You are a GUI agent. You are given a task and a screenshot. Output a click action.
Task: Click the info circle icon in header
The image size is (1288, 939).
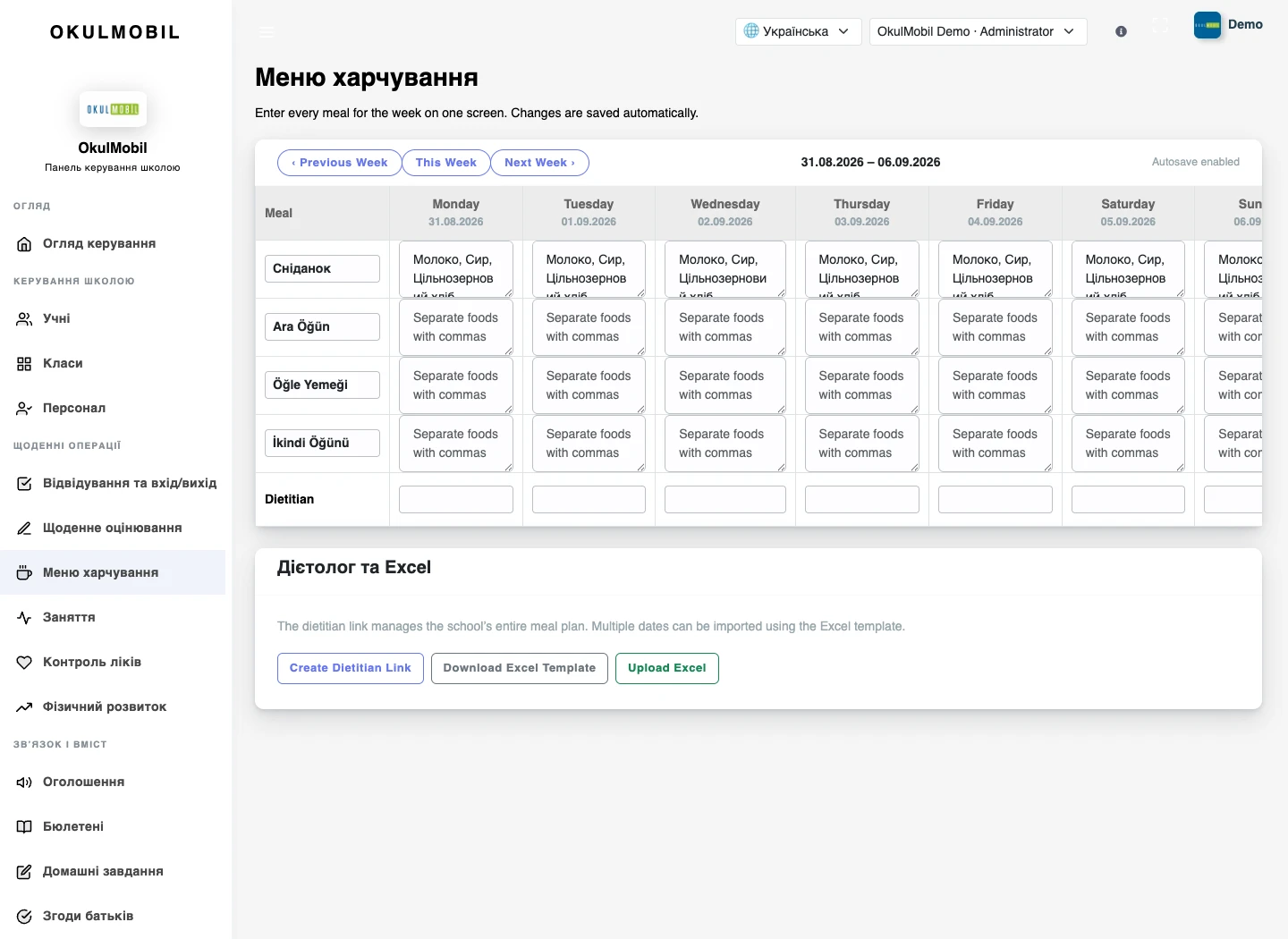(x=1121, y=31)
